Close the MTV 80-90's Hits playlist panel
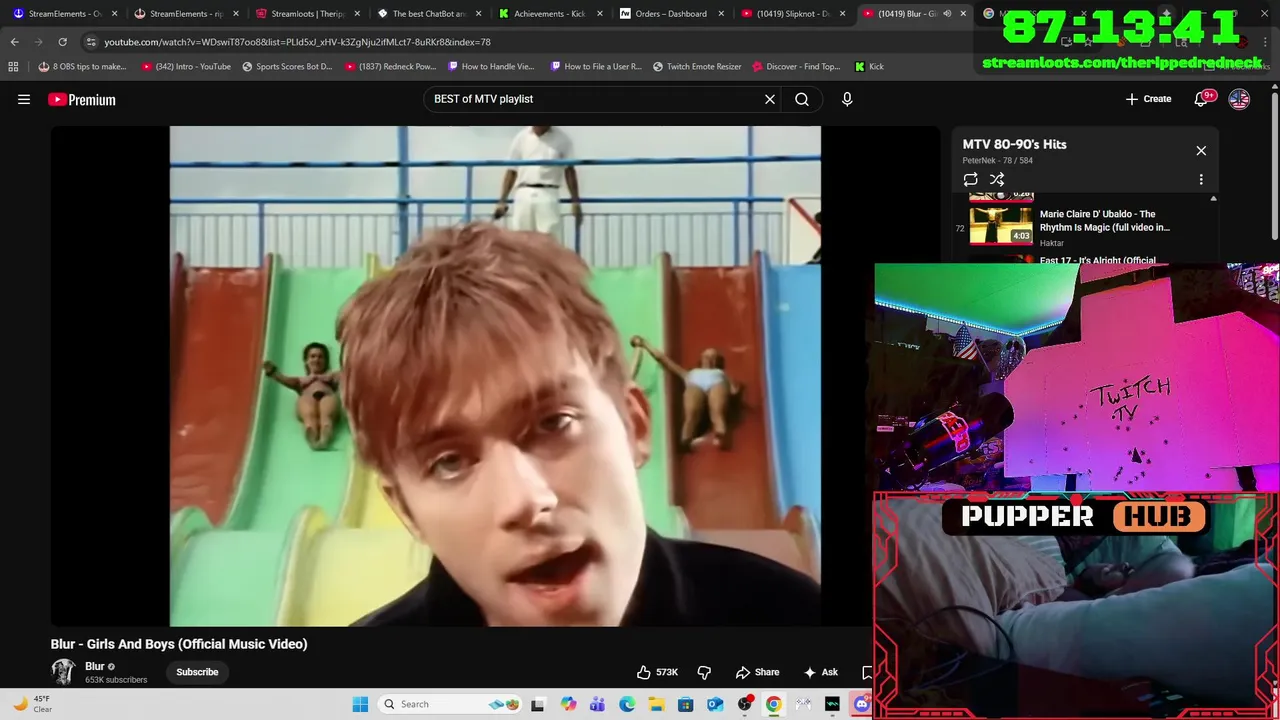Image resolution: width=1280 pixels, height=720 pixels. coord(1201,151)
